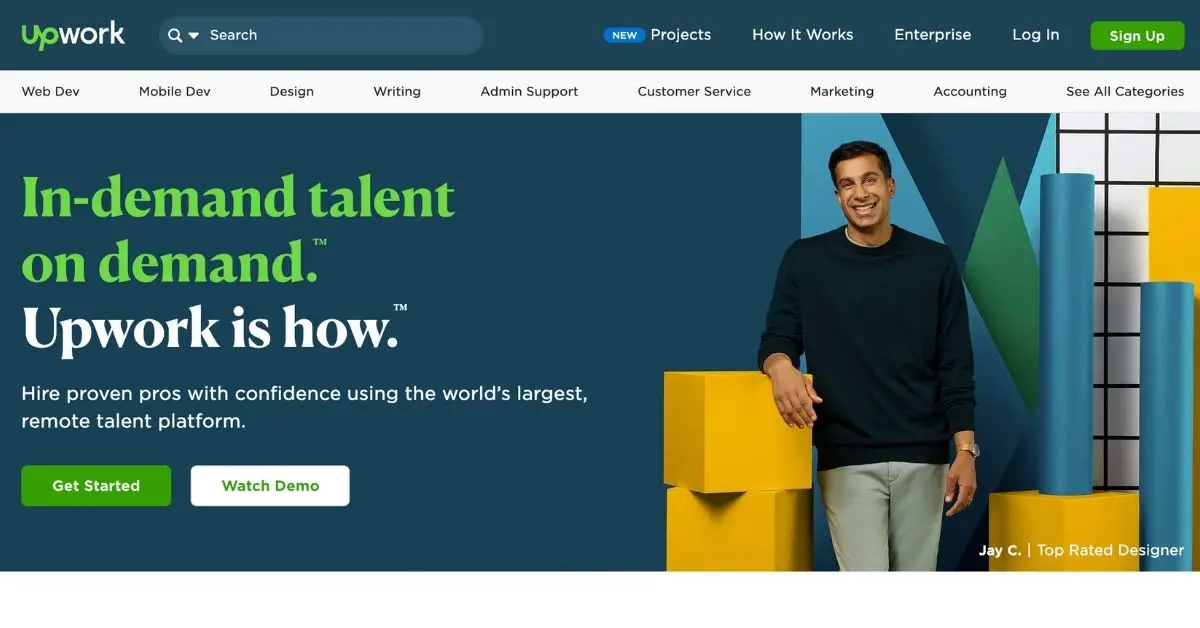This screenshot has height=628, width=1200.
Task: Go to How It Works
Action: pos(803,35)
